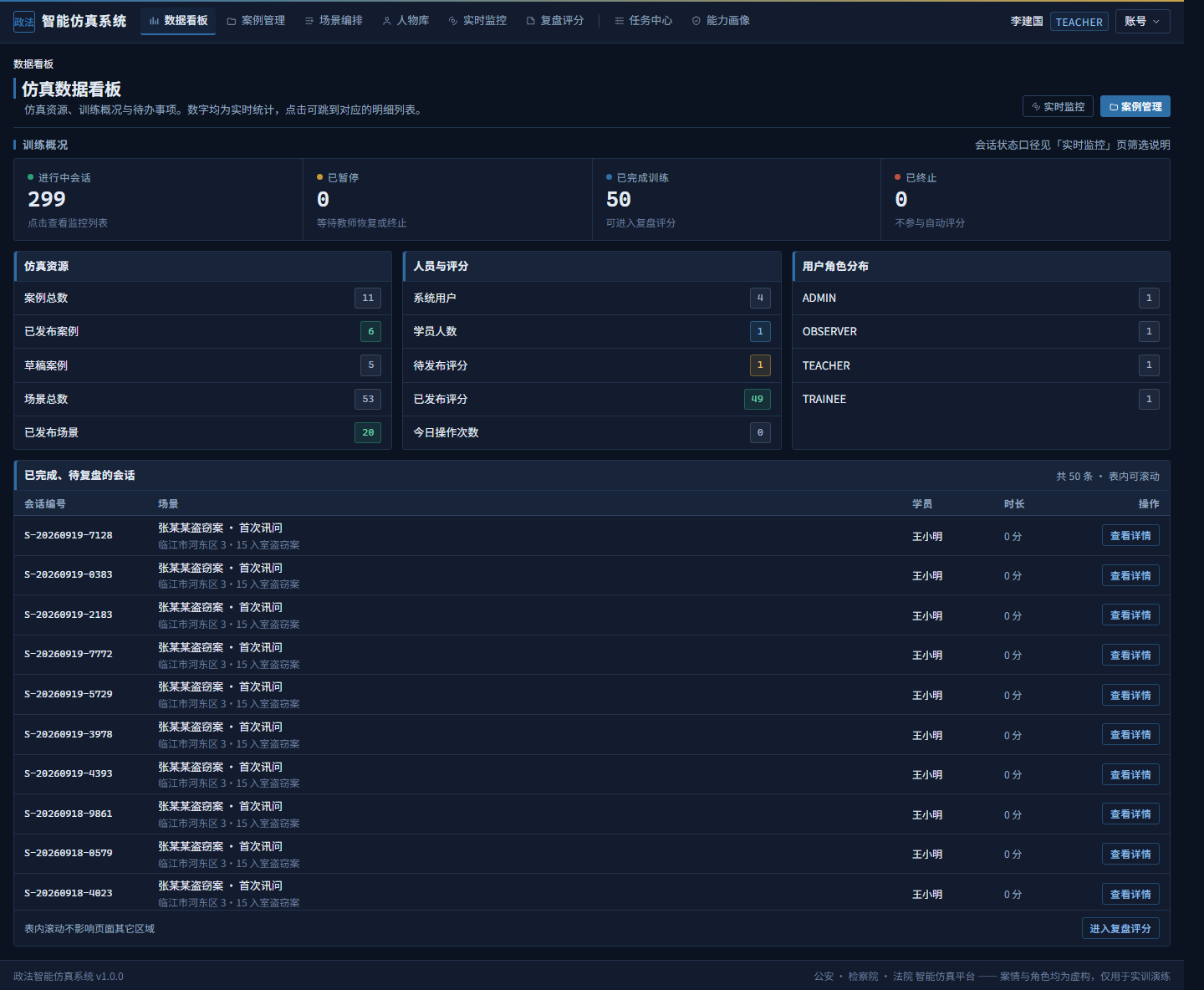Click the blue 案例管理 button
The height and width of the screenshot is (990, 1204).
coord(1135,106)
